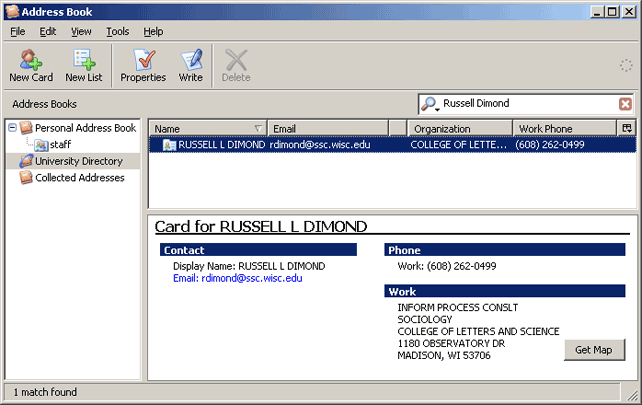Sort by the Name column
This screenshot has width=642, height=405.
(208, 129)
